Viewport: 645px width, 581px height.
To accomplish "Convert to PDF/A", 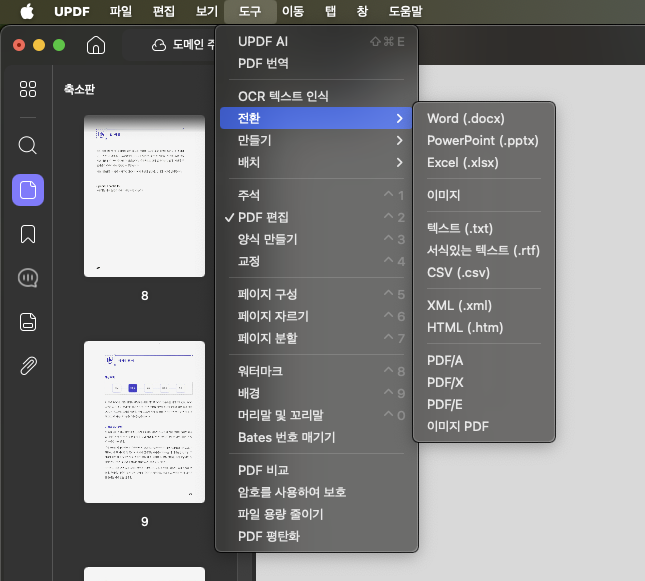I will [x=484, y=360].
